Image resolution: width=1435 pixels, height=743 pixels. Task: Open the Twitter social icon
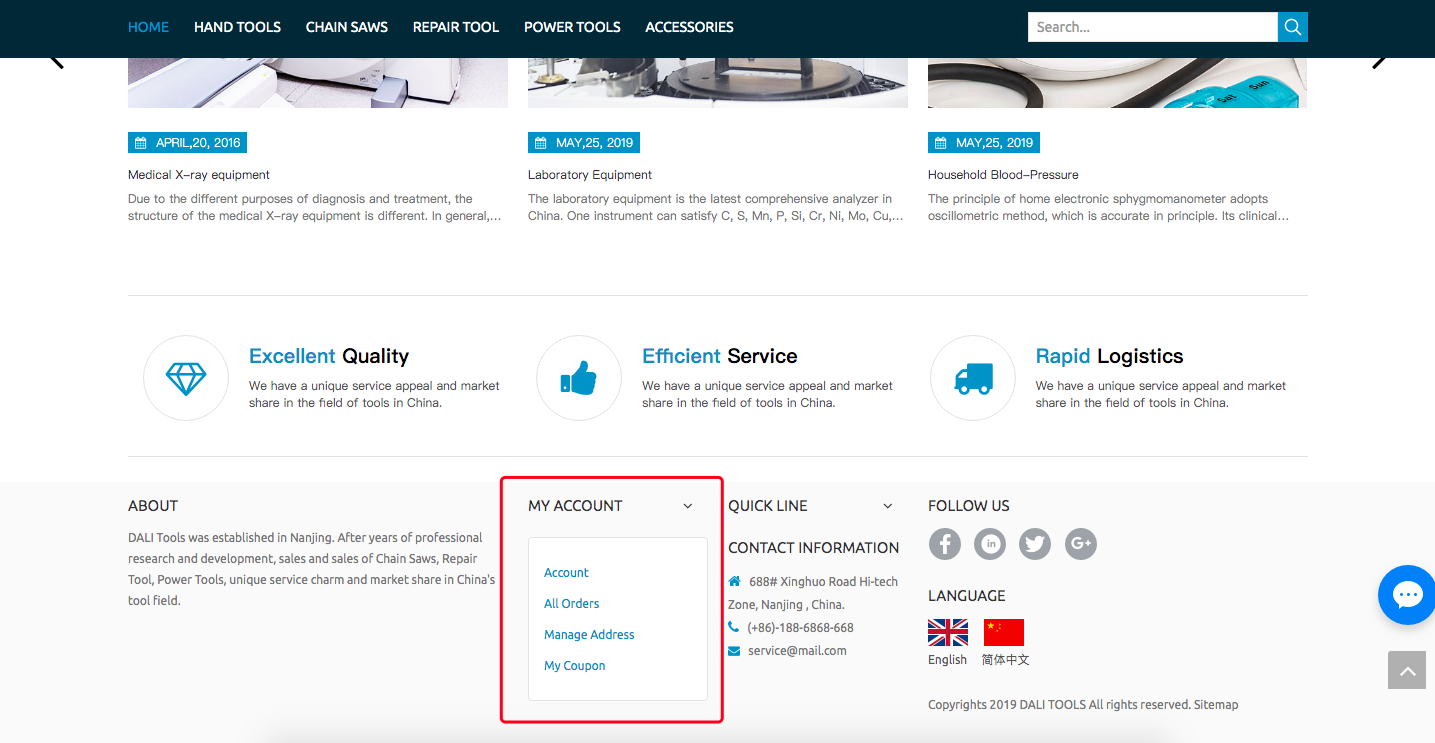point(1035,544)
